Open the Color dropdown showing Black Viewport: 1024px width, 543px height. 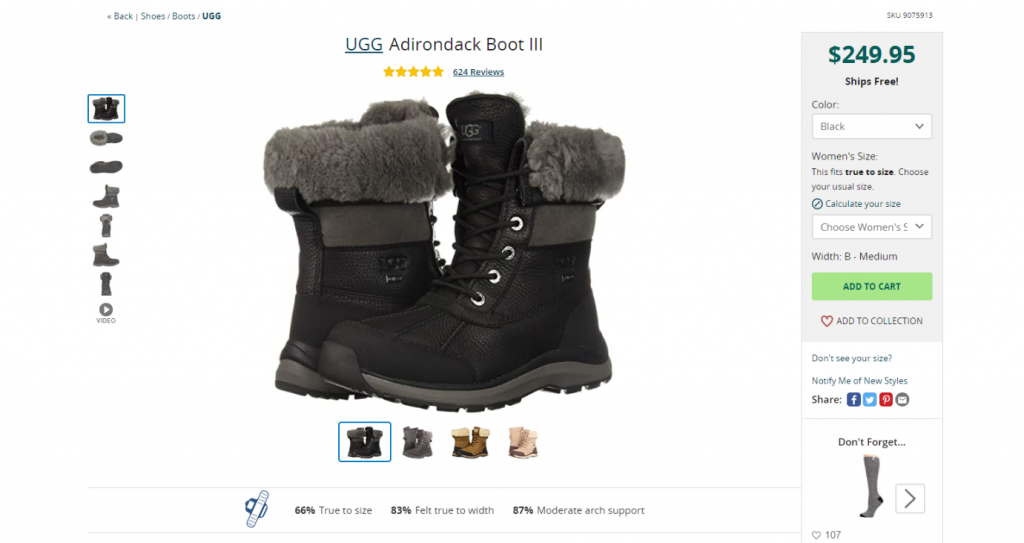tap(871, 126)
